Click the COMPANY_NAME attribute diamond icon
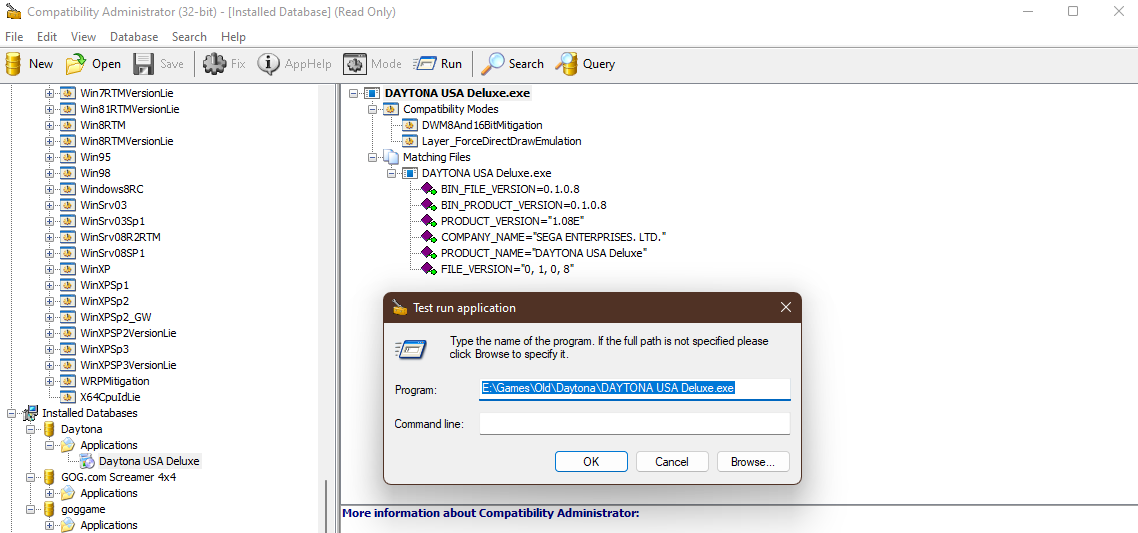Viewport: 1138px width, 533px height. coord(429,237)
